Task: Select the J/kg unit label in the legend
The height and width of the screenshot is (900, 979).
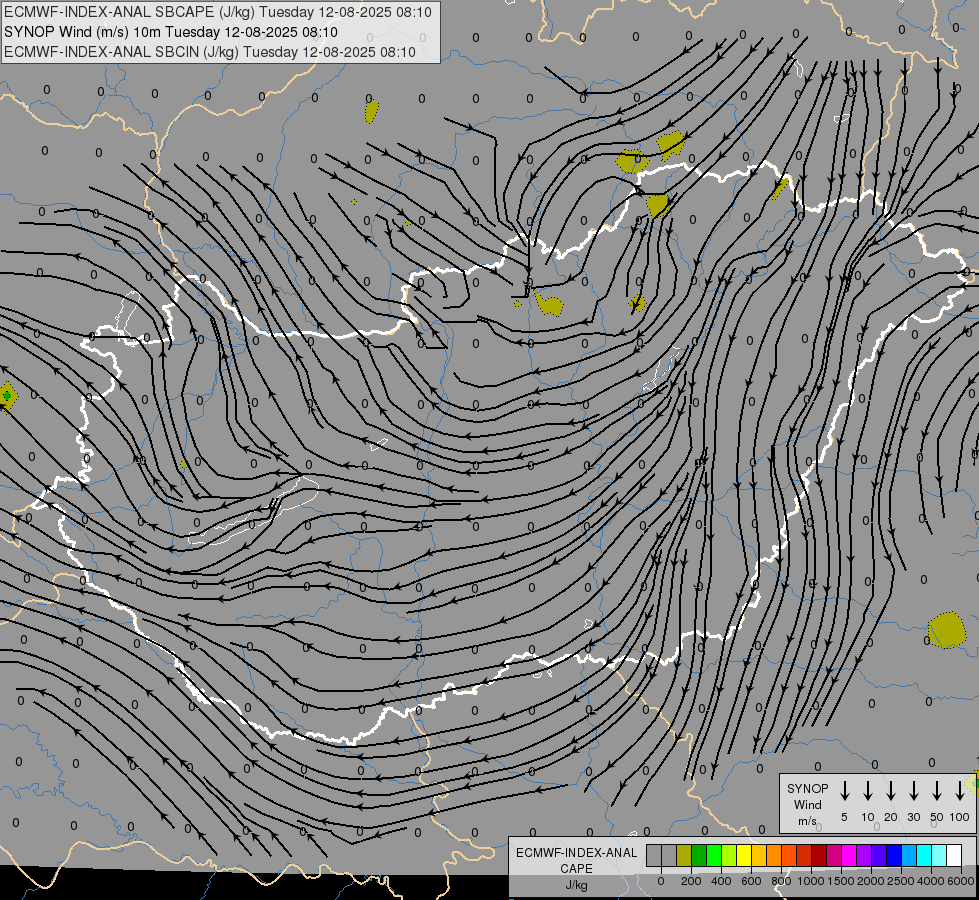Action: pos(576,885)
